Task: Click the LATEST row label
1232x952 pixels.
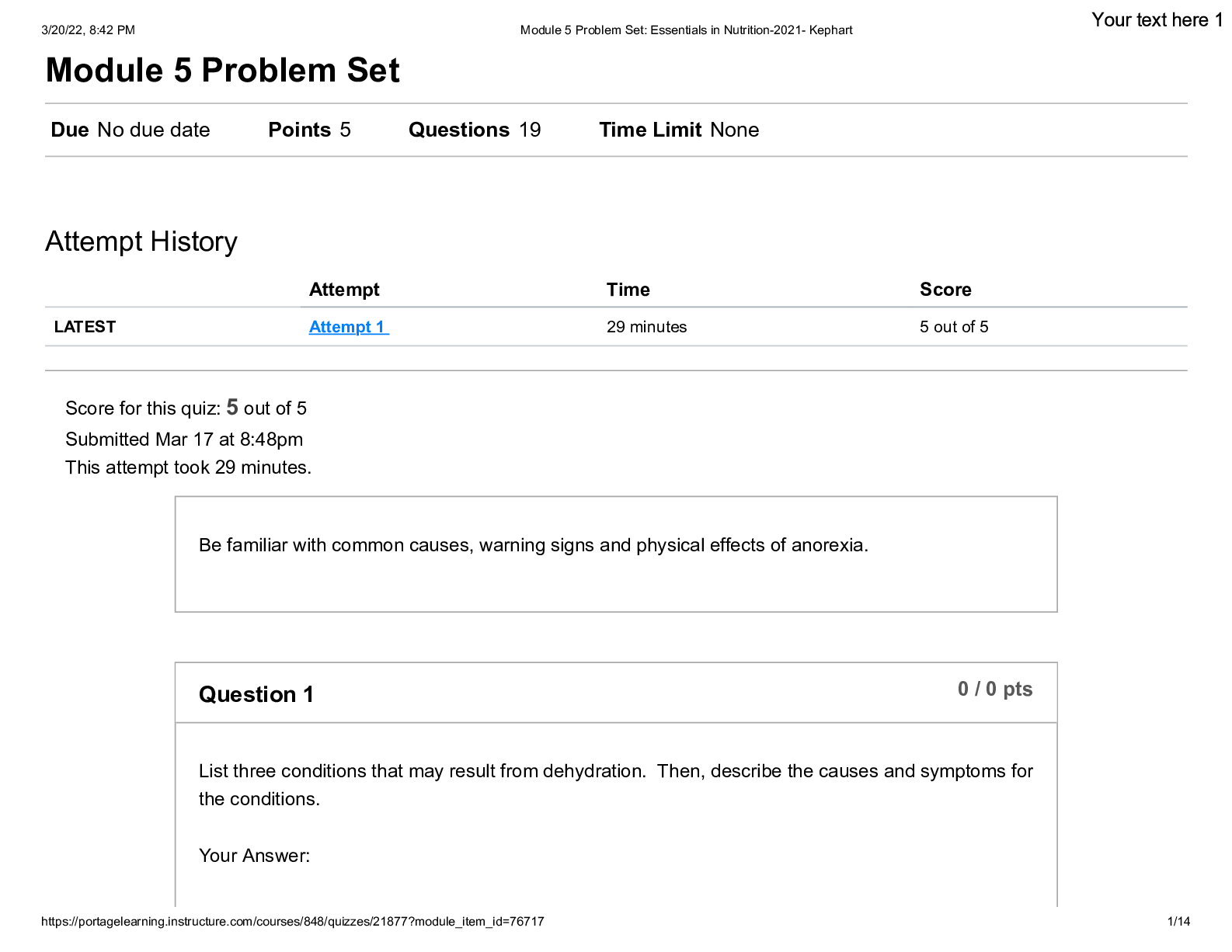Action: [85, 327]
